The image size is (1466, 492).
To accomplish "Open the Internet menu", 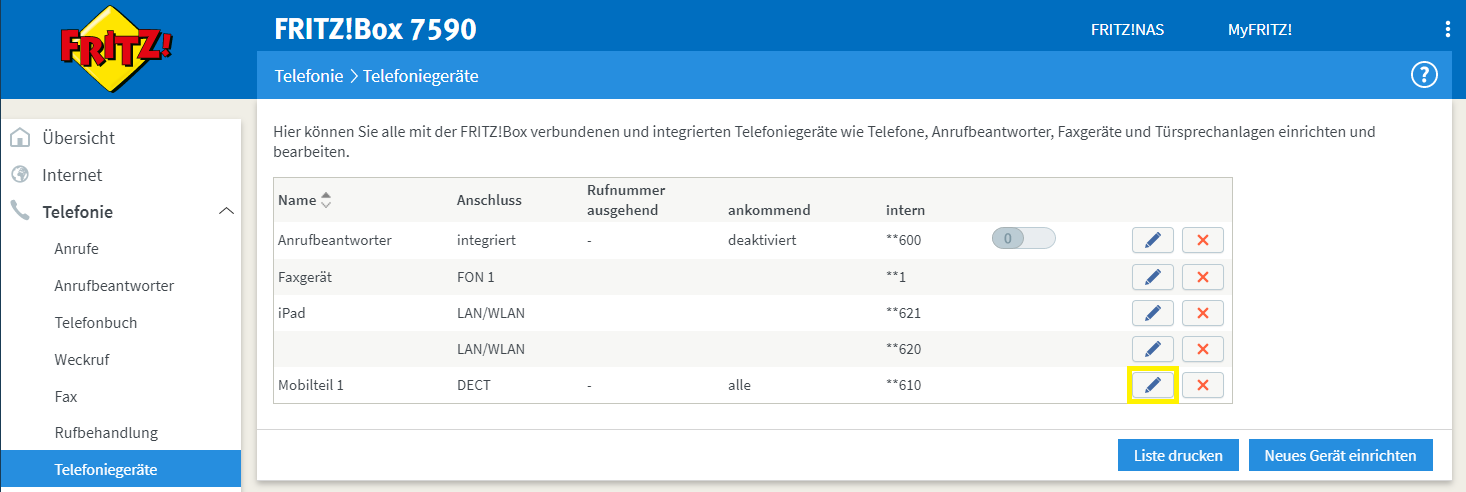I will click(72, 175).
